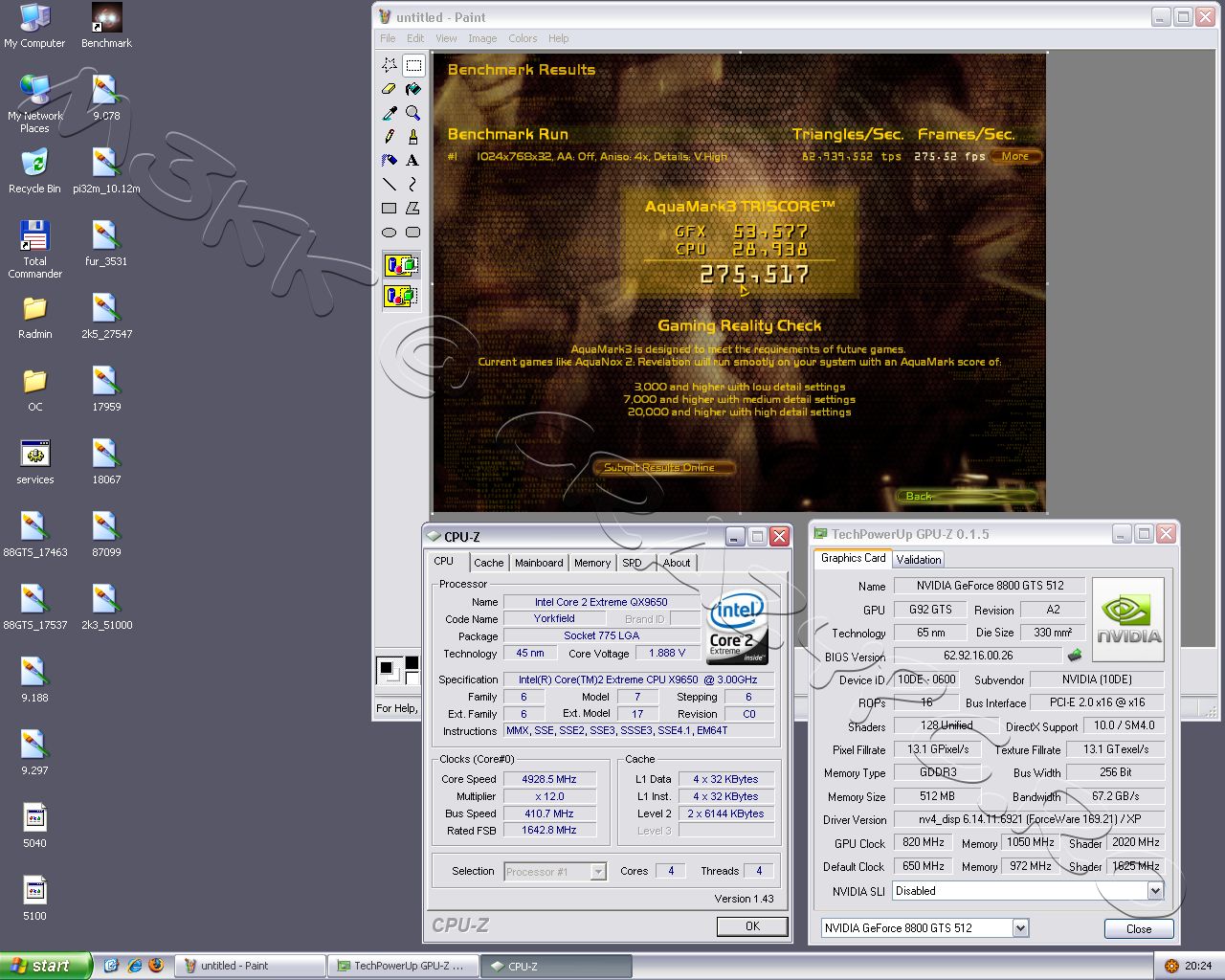This screenshot has width=1225, height=980.
Task: Launch Internet Explorer from quick launch
Action: 135,966
